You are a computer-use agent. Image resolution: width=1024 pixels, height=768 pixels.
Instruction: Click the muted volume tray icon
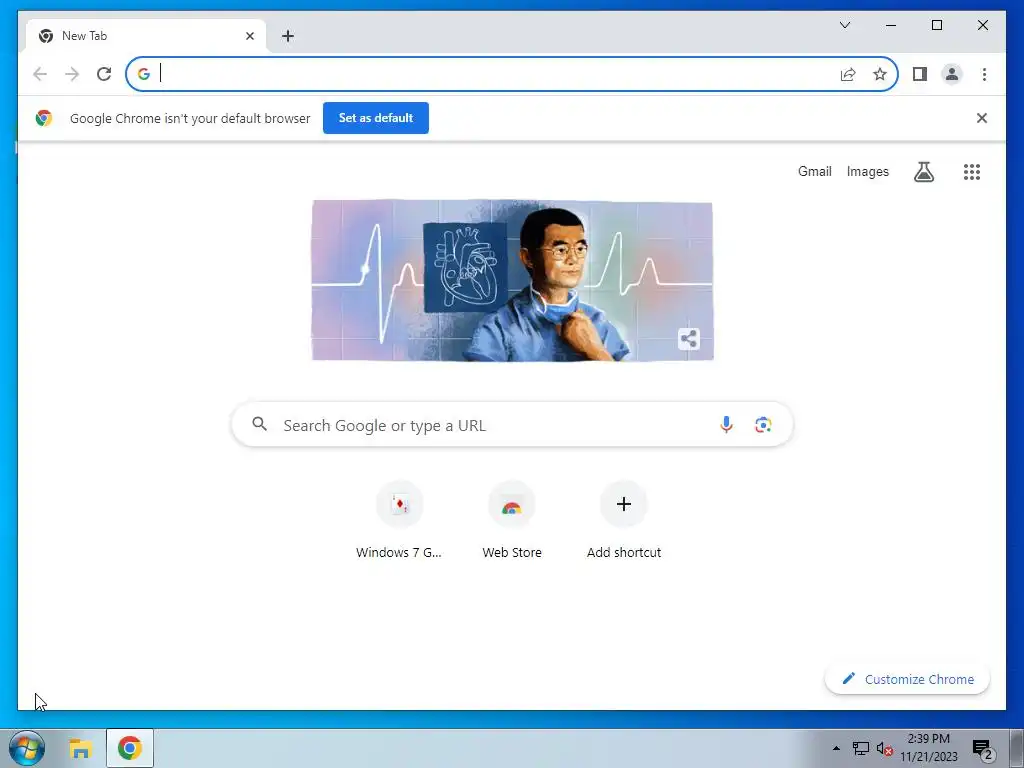(x=884, y=748)
